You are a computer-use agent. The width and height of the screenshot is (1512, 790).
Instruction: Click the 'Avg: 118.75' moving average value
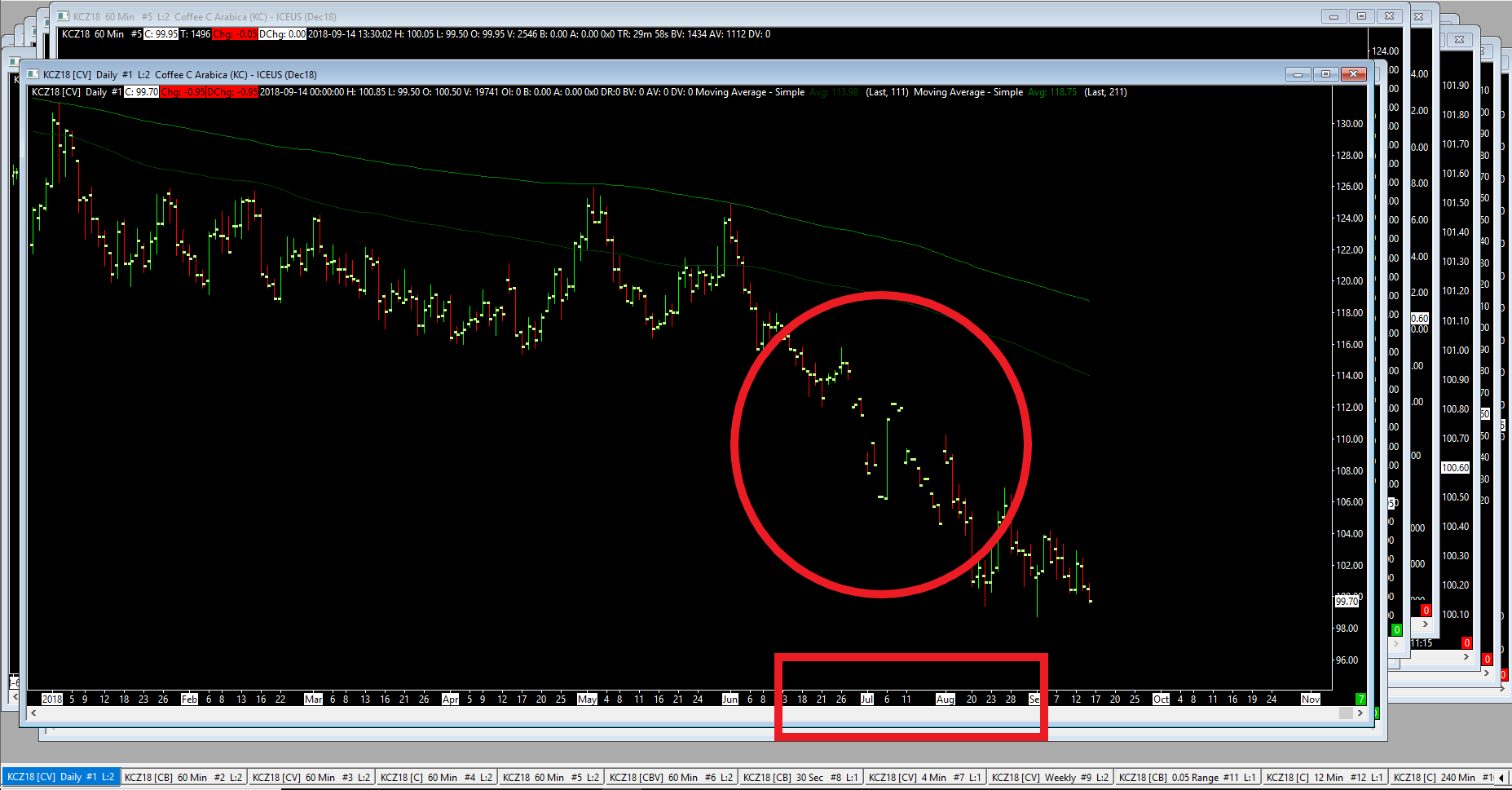tap(1052, 92)
